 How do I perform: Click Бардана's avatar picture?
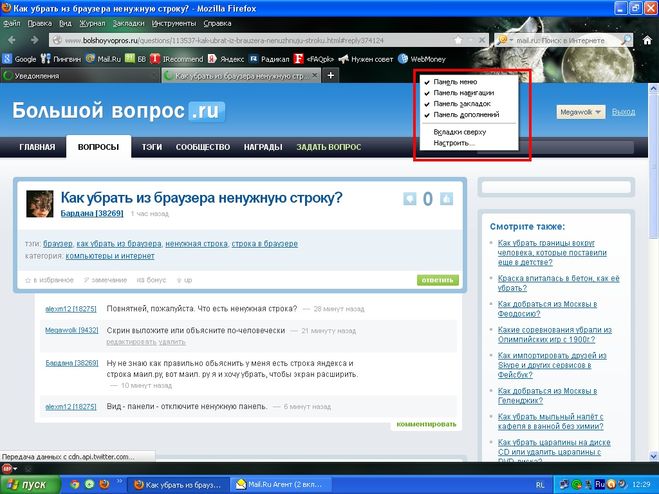[x=40, y=204]
